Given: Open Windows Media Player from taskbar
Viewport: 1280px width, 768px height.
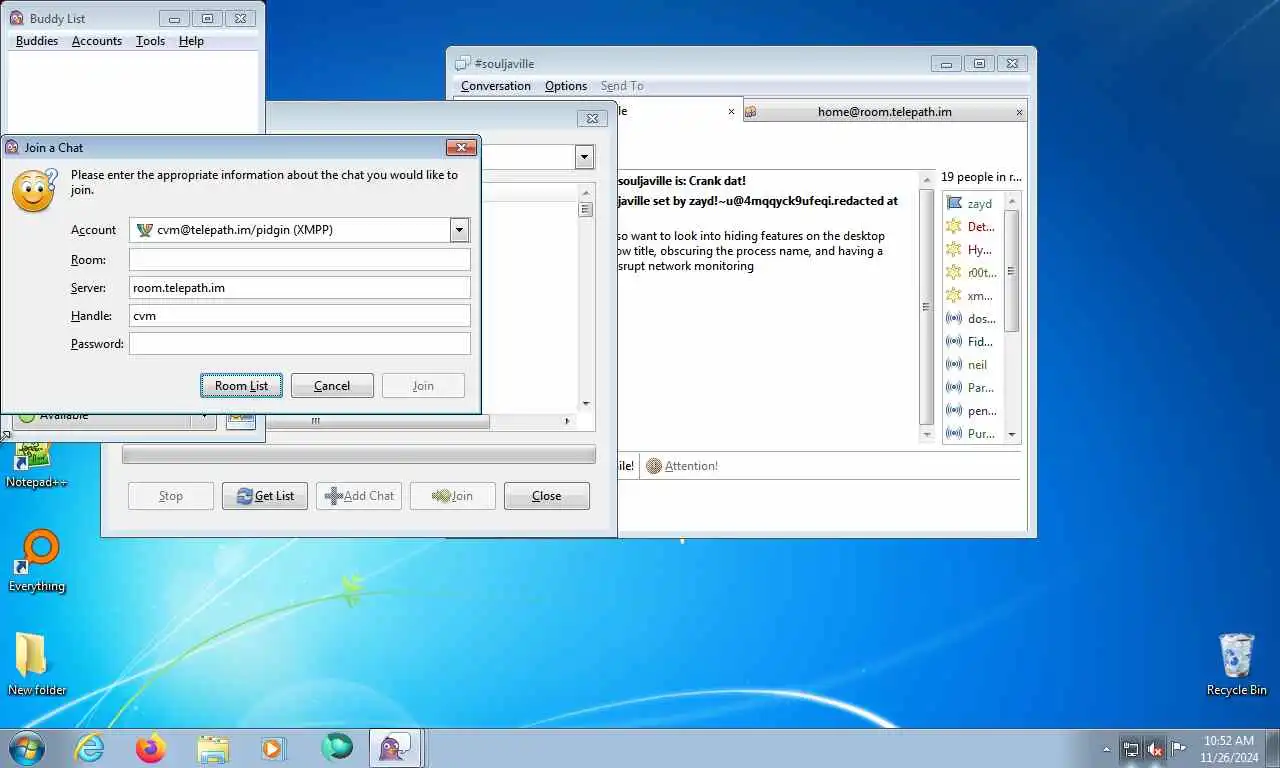Looking at the screenshot, I should point(273,748).
